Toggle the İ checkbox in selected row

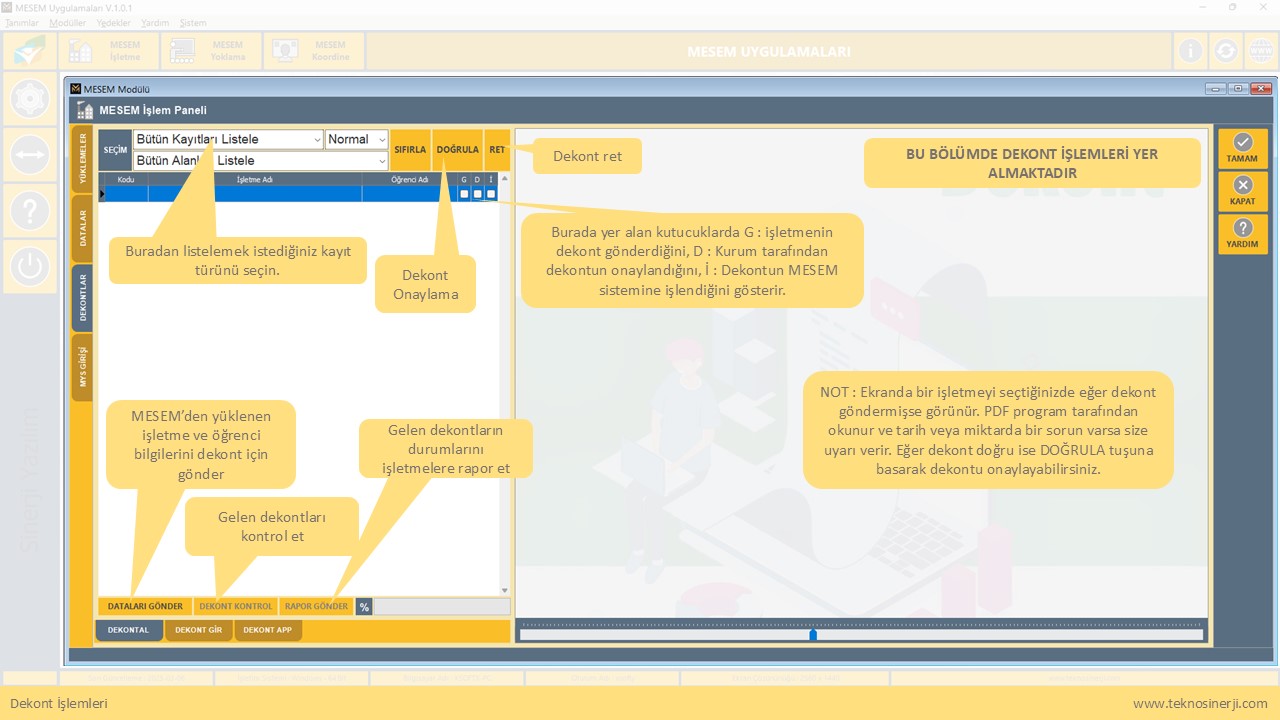[x=491, y=194]
